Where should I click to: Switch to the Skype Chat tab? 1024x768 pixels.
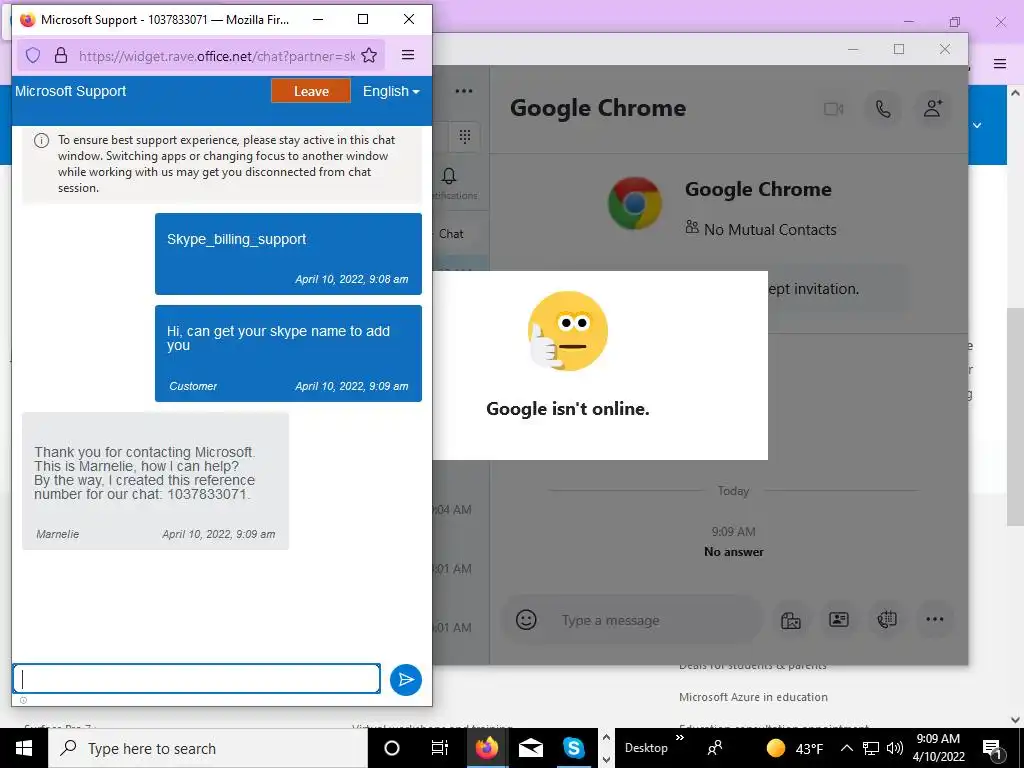click(x=451, y=234)
